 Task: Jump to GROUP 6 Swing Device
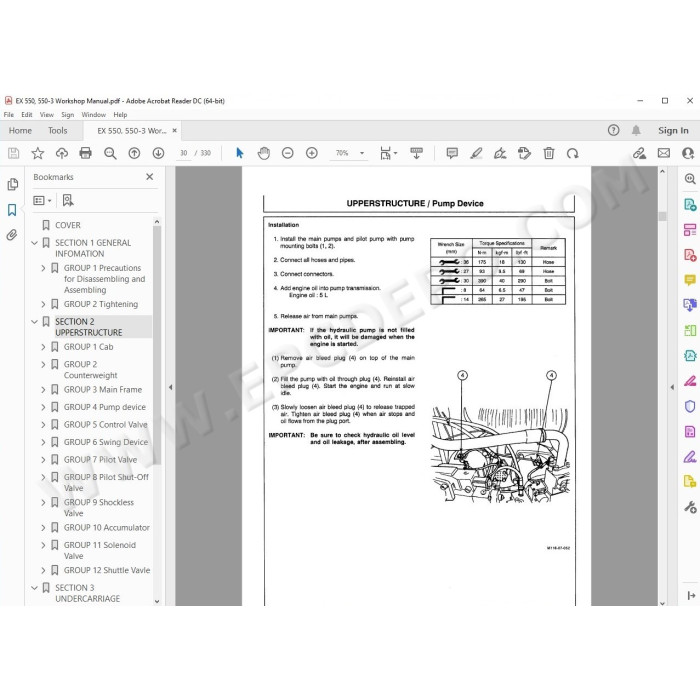click(x=106, y=442)
